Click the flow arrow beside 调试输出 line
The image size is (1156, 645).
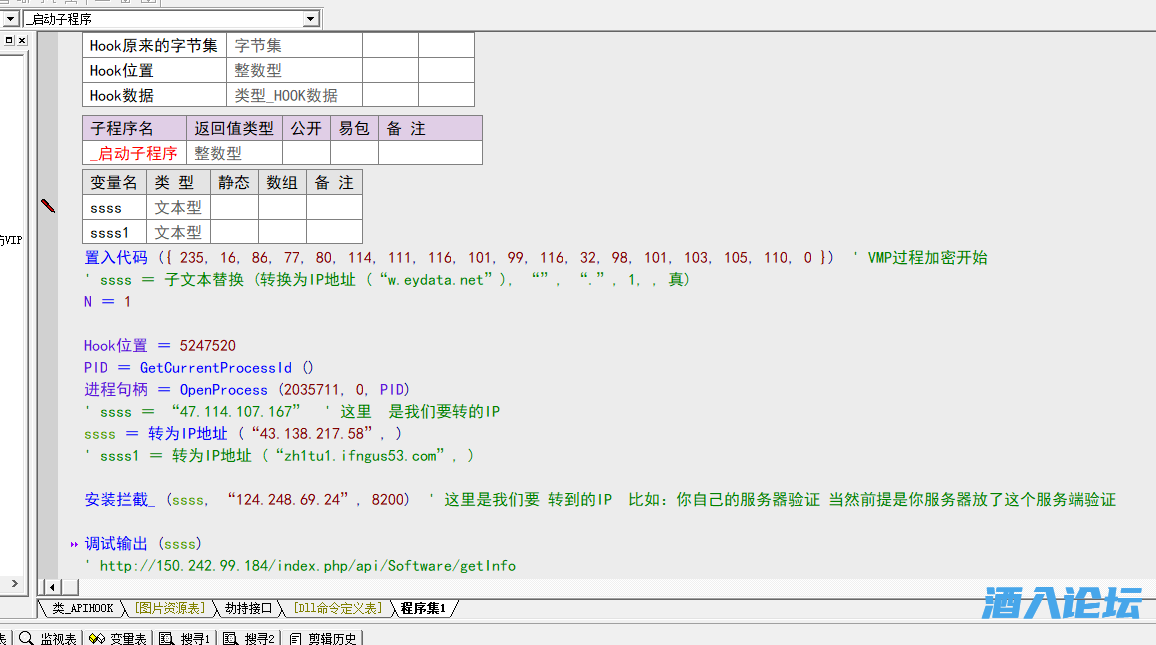[x=74, y=544]
